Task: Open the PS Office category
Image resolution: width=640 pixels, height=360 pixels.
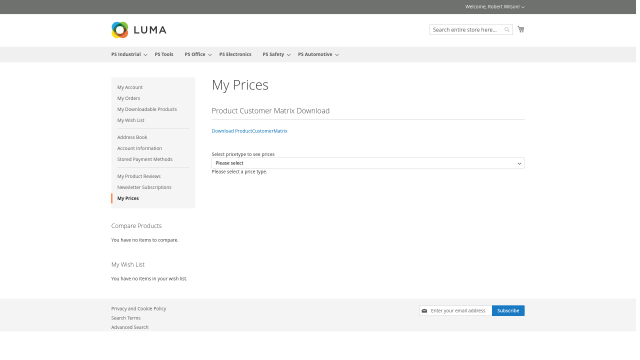Action: click(x=195, y=54)
